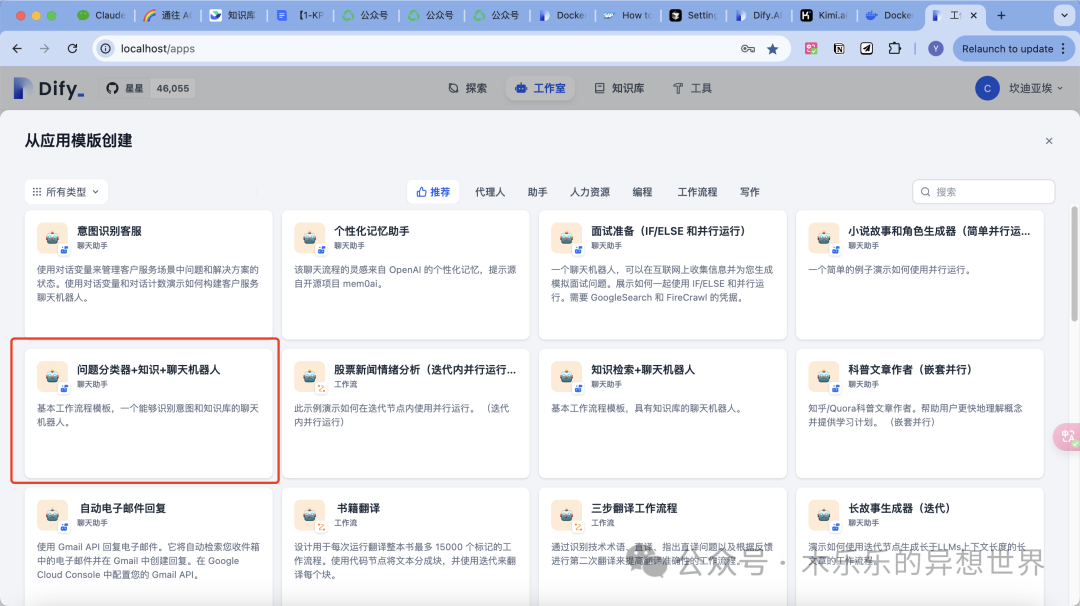
Task: Select 问题分类器+知识+聊天机器人 template card
Action: 143,412
